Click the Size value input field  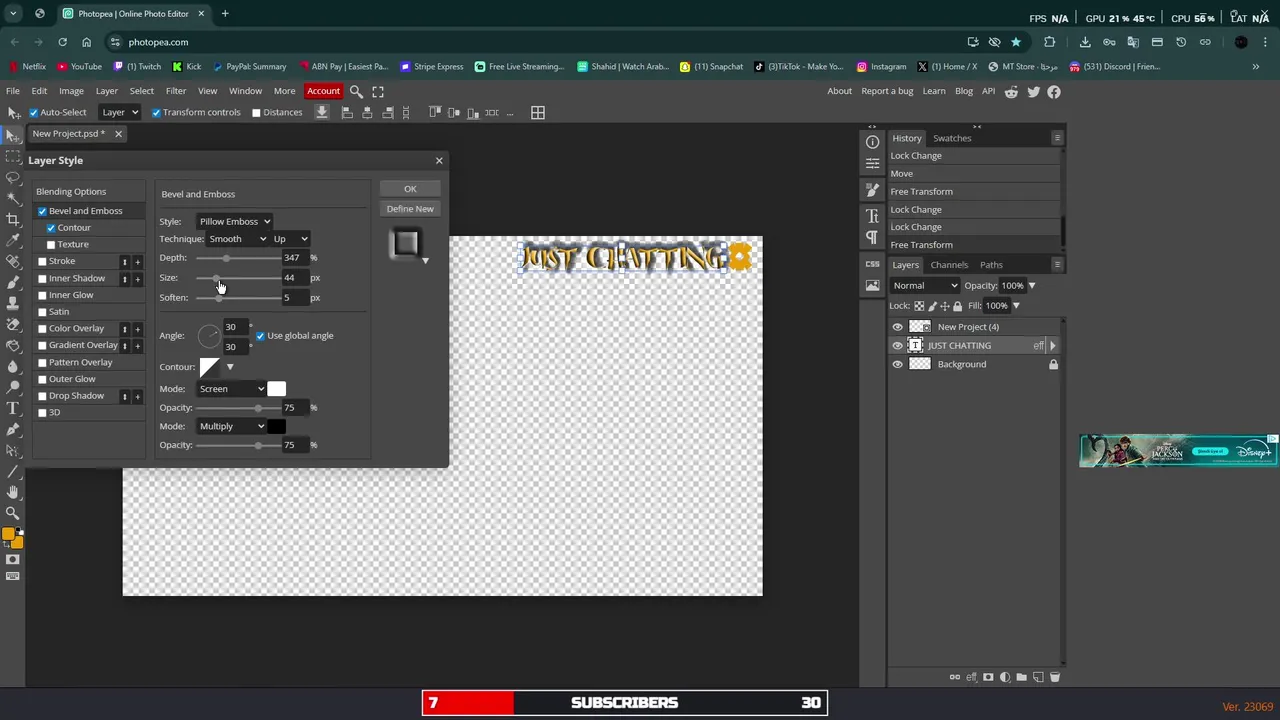point(295,278)
